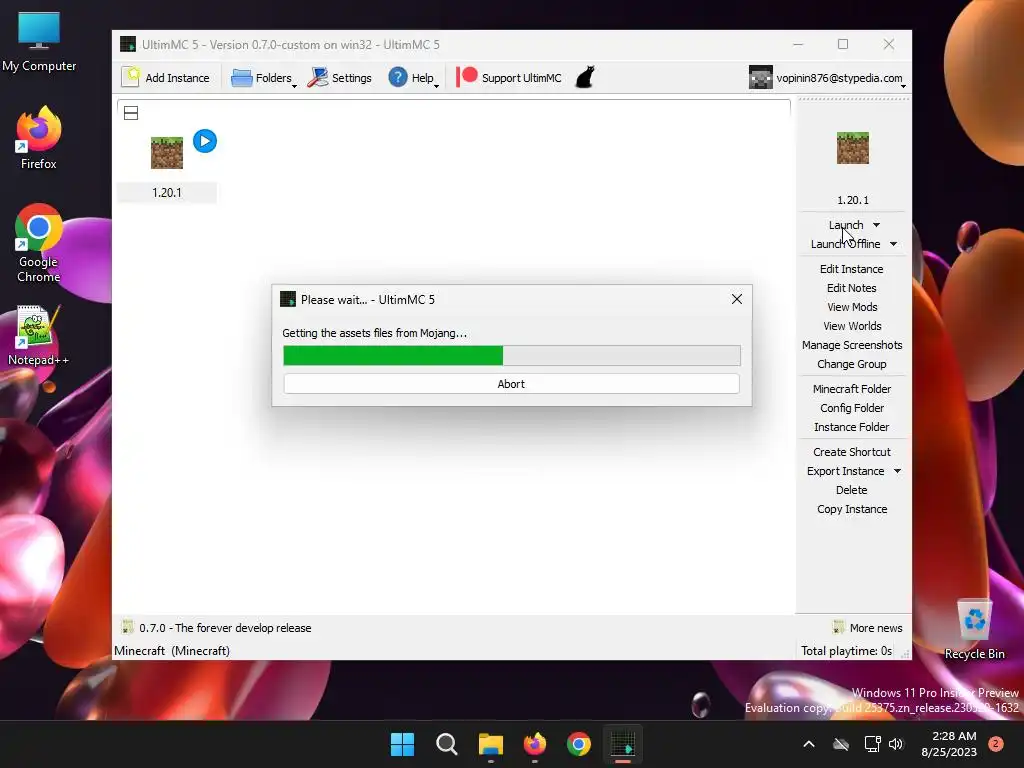
Task: Open taskbar Search
Action: pyautogui.click(x=447, y=744)
